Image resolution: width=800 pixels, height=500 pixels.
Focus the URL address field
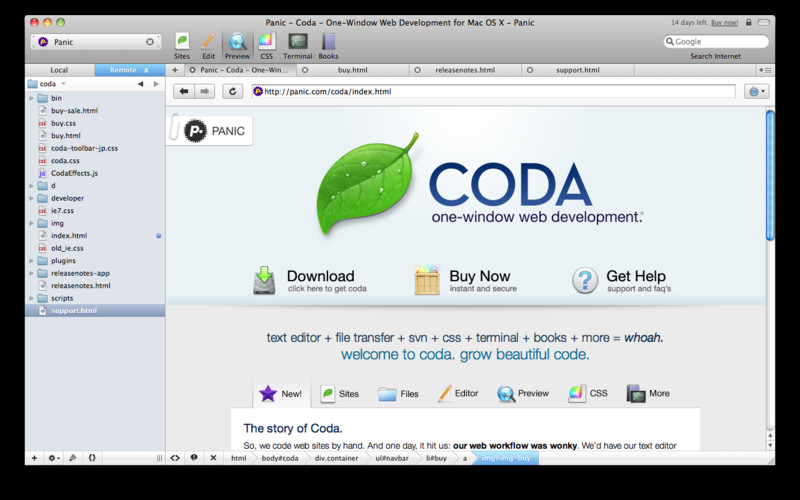(493, 91)
